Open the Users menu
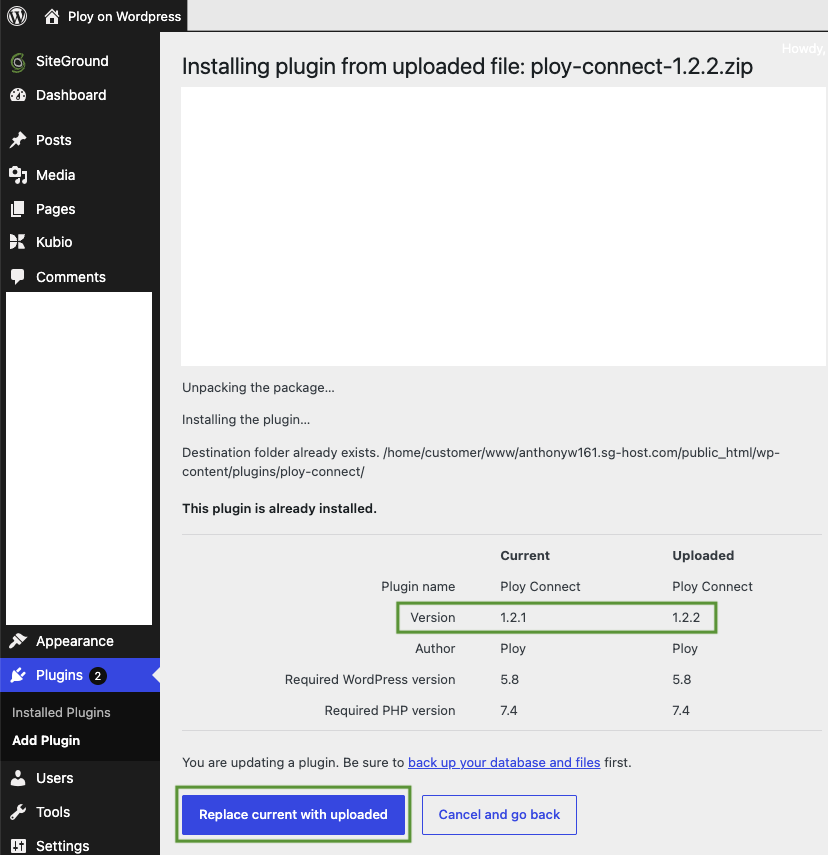Viewport: 828px width, 855px height. pos(55,778)
